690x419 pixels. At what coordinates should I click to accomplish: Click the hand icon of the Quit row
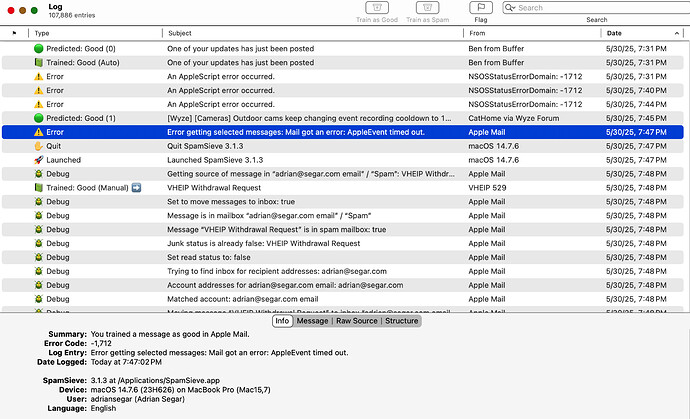39,146
